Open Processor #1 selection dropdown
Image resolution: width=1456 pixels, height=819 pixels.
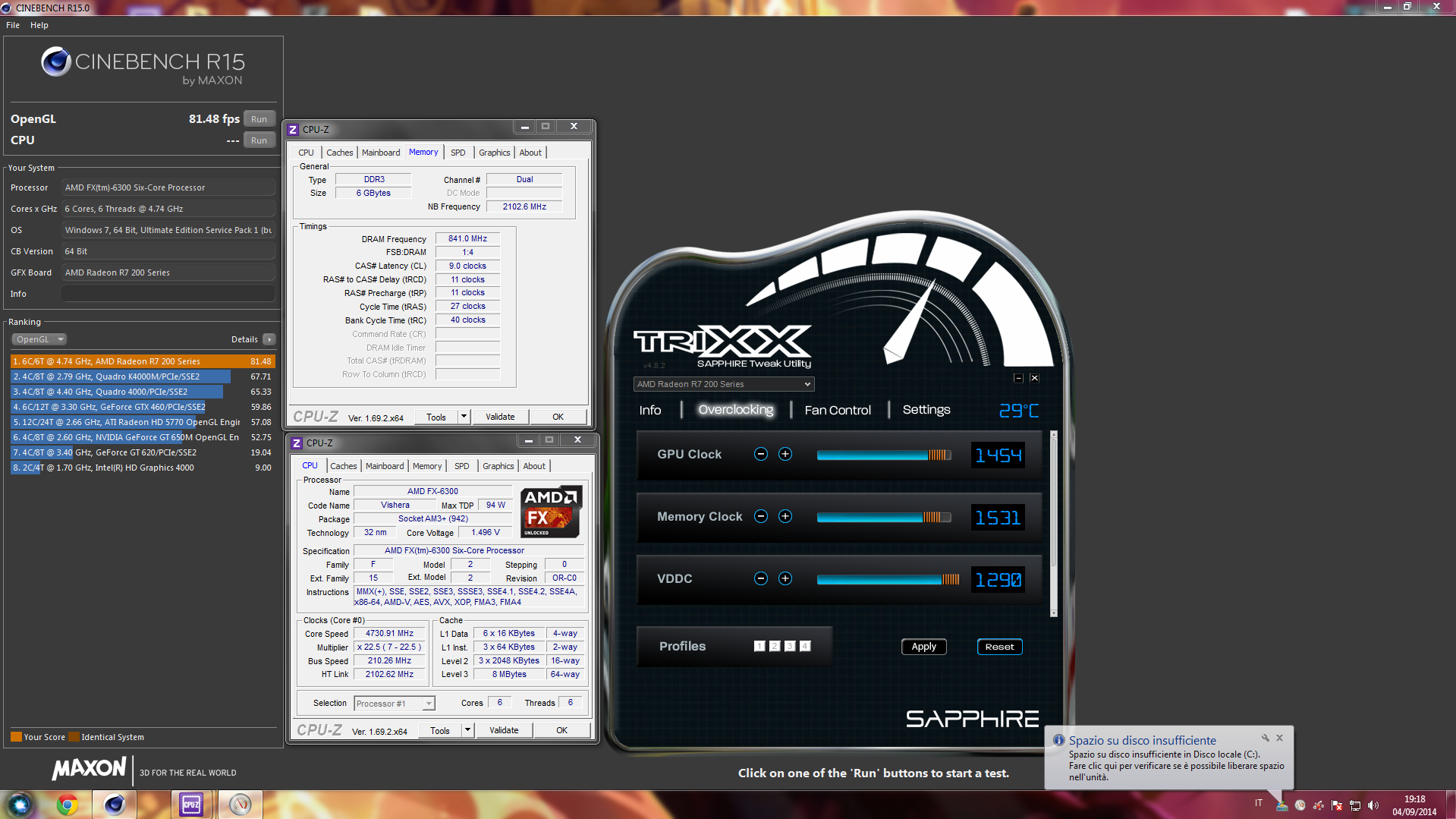click(x=395, y=704)
